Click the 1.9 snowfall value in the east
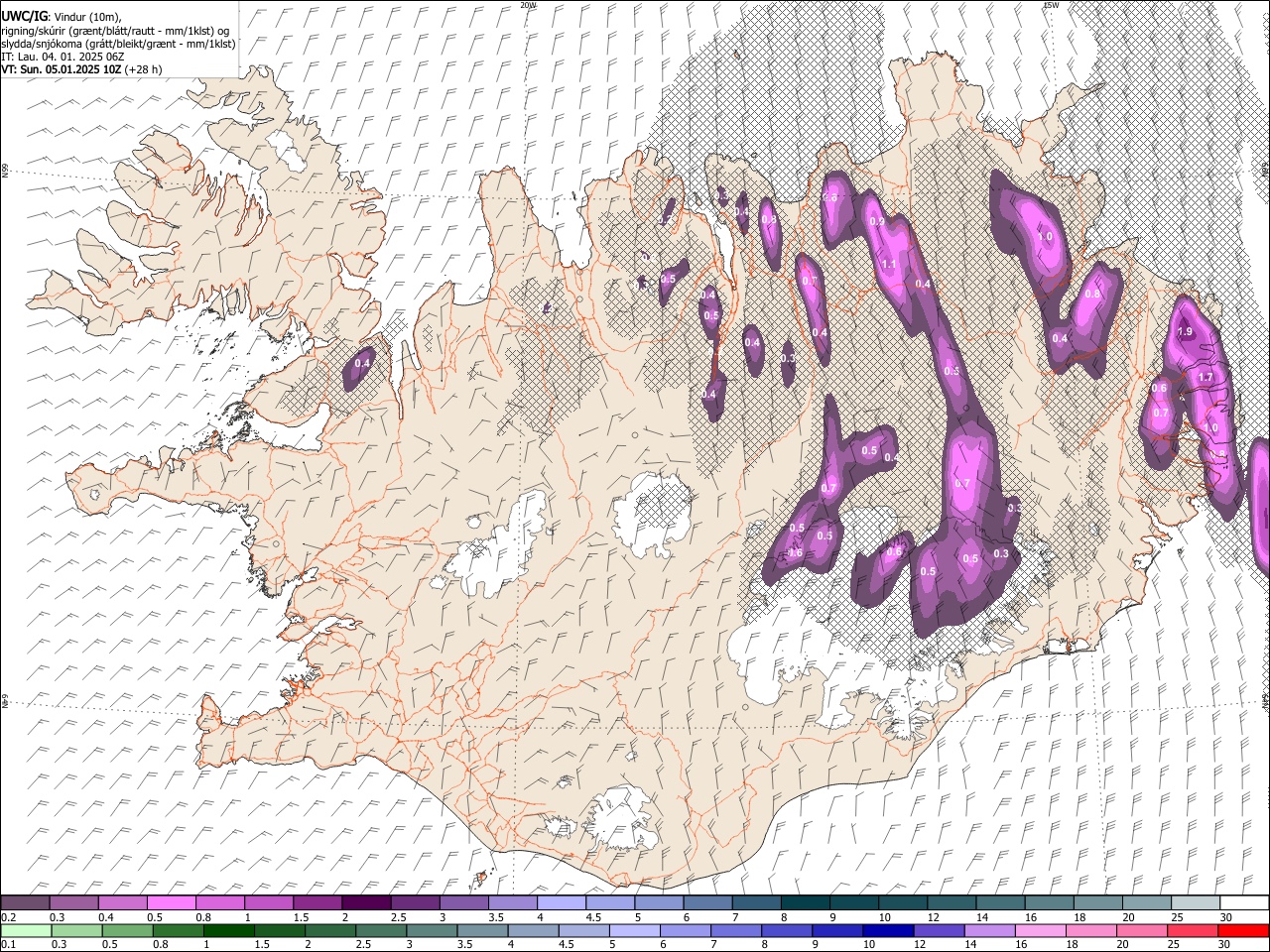The width and height of the screenshot is (1270, 952). coord(1184,332)
